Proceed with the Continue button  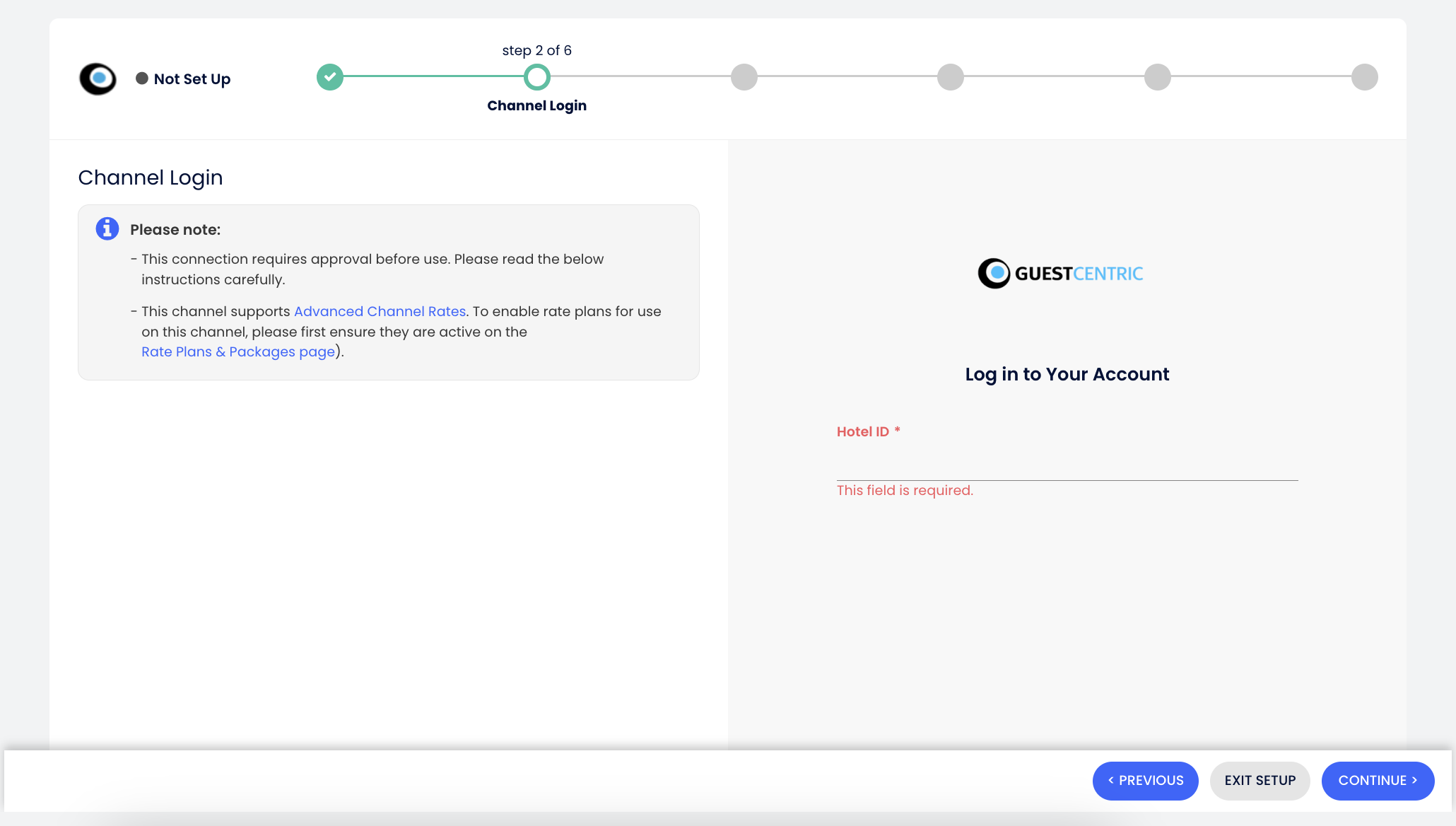[1377, 780]
